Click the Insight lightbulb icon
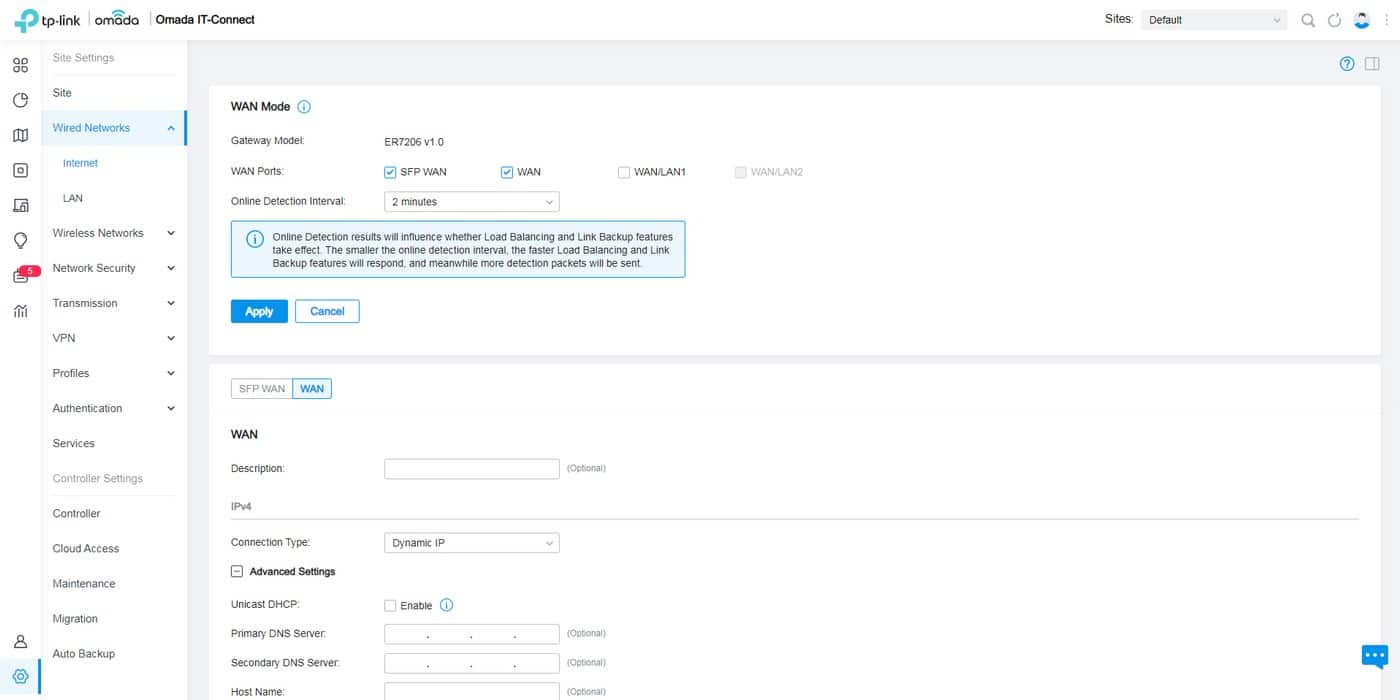This screenshot has height=700, width=1400. coord(20,240)
